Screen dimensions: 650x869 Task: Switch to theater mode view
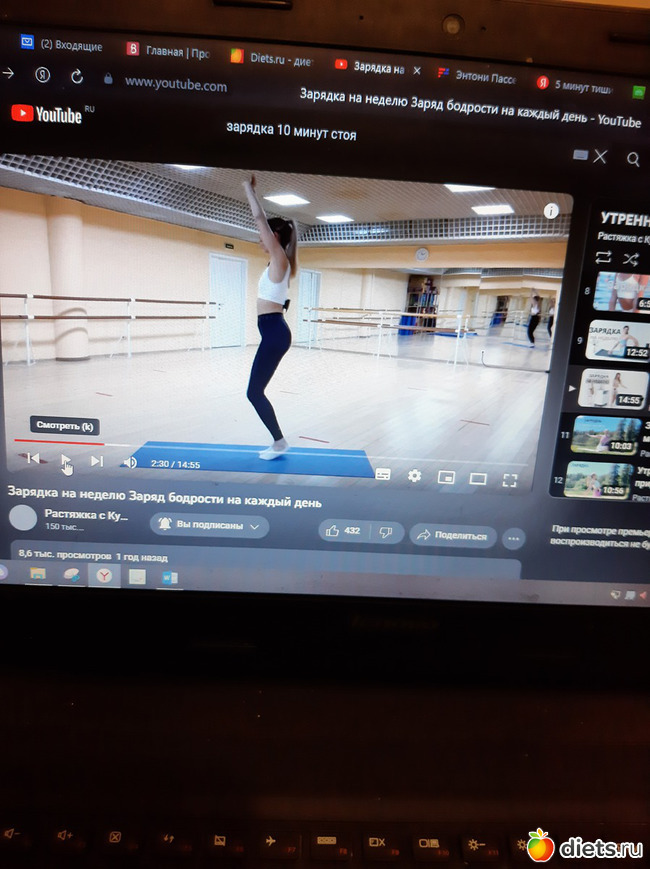click(x=478, y=479)
